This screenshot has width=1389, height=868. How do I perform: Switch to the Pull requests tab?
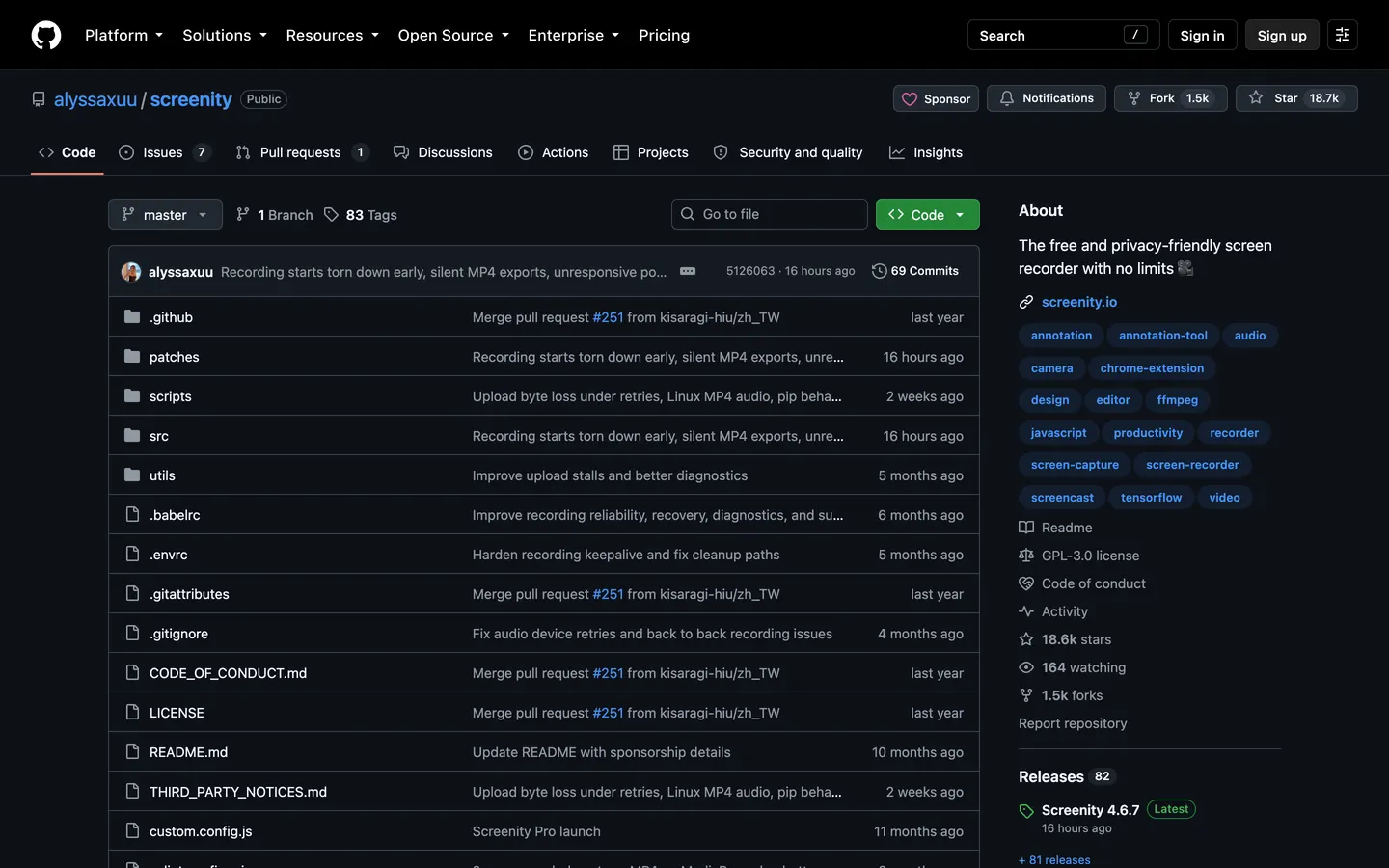click(303, 152)
